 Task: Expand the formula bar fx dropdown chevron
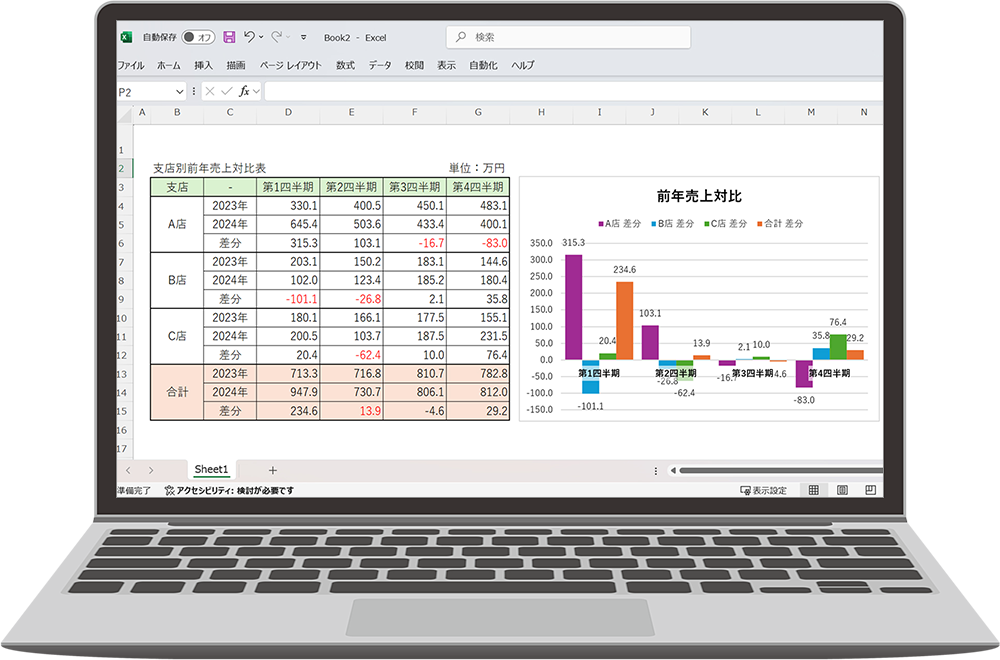257,92
